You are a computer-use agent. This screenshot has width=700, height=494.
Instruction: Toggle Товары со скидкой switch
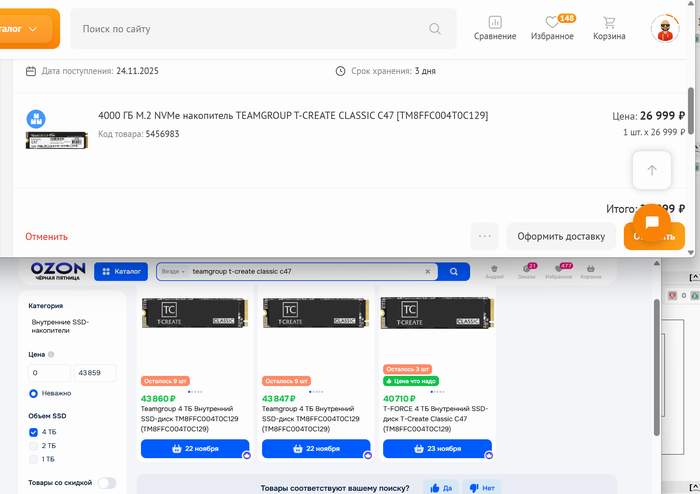click(107, 483)
